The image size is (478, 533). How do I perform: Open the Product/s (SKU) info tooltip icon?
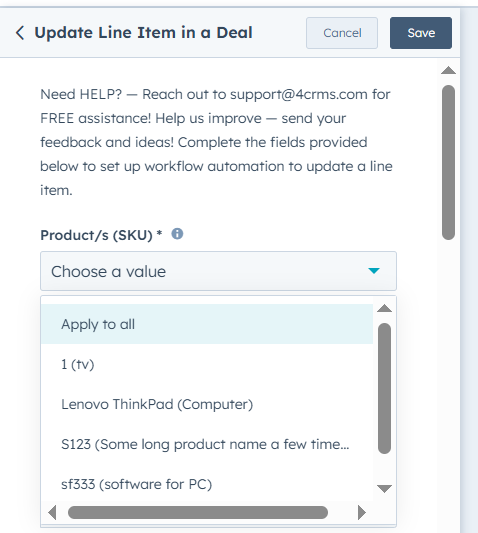(177, 234)
